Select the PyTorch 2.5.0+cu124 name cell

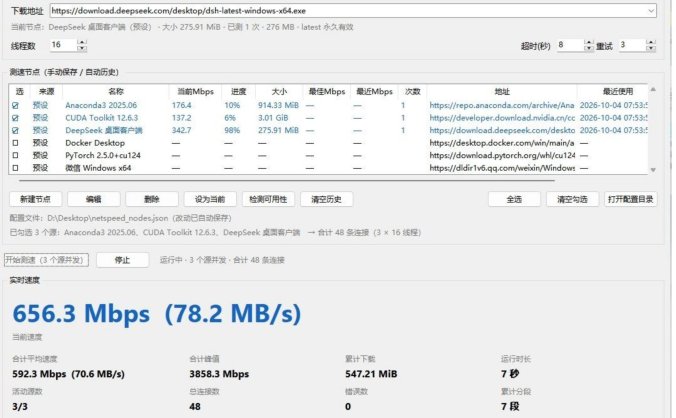click(x=103, y=155)
